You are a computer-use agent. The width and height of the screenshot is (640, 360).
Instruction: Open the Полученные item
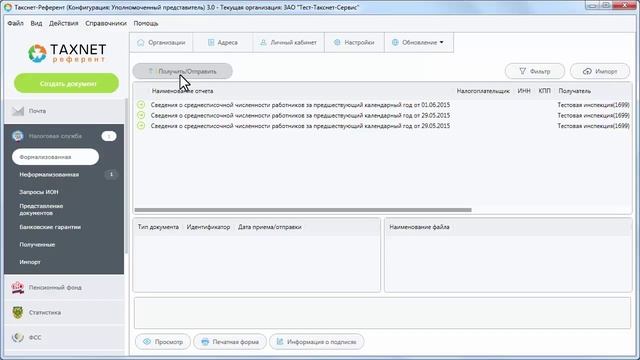click(x=37, y=244)
